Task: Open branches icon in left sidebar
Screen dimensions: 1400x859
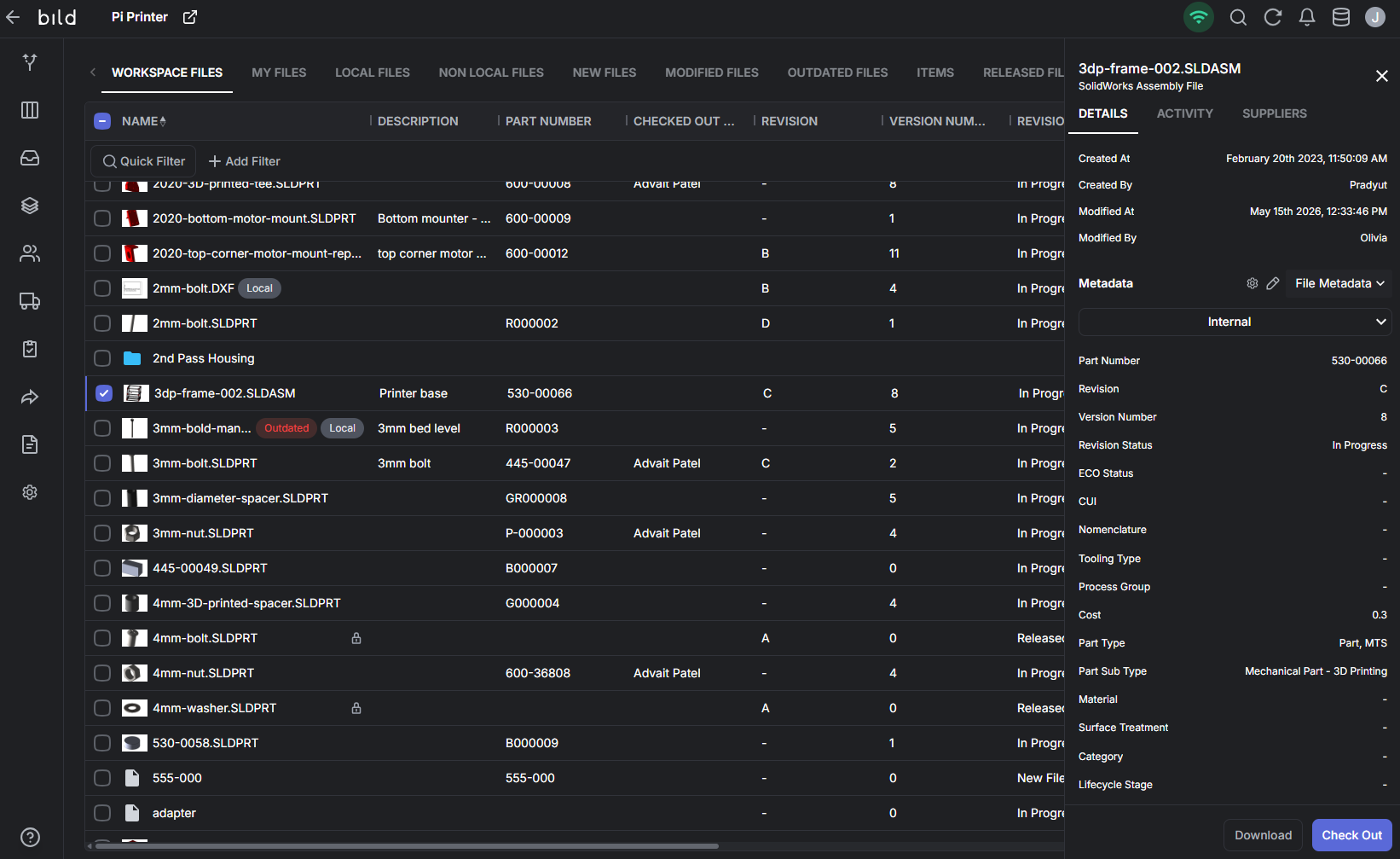Action: [30, 62]
